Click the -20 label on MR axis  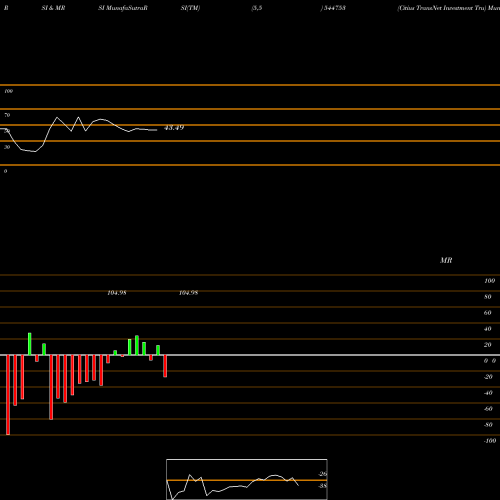(488, 377)
